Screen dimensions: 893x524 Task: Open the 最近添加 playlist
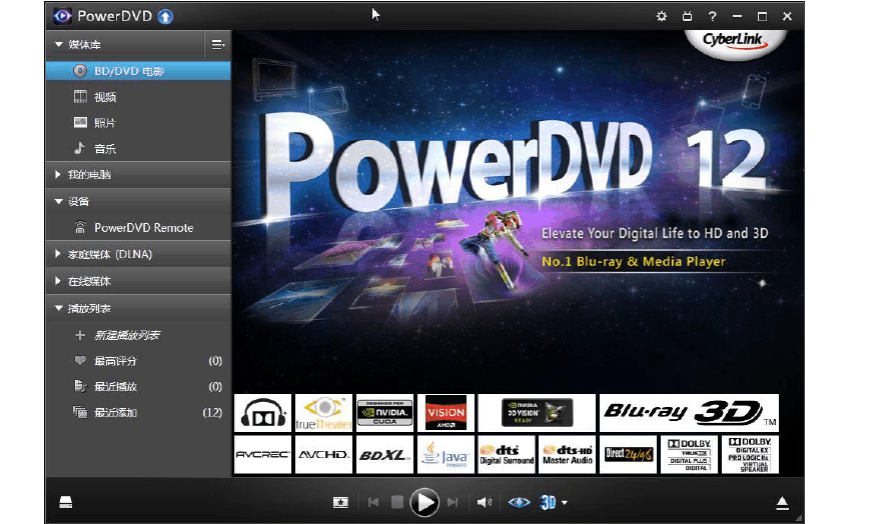point(115,412)
